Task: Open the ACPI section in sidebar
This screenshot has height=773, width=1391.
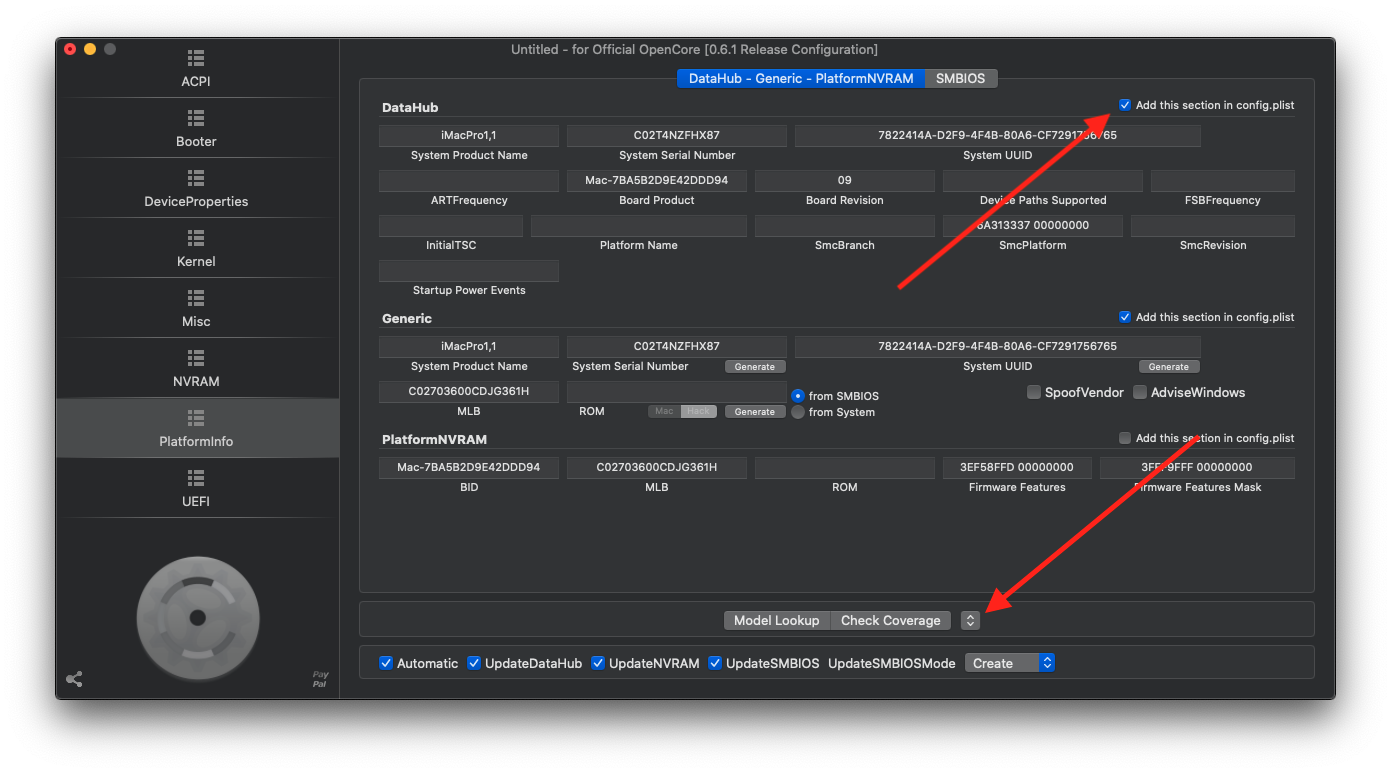Action: click(196, 68)
